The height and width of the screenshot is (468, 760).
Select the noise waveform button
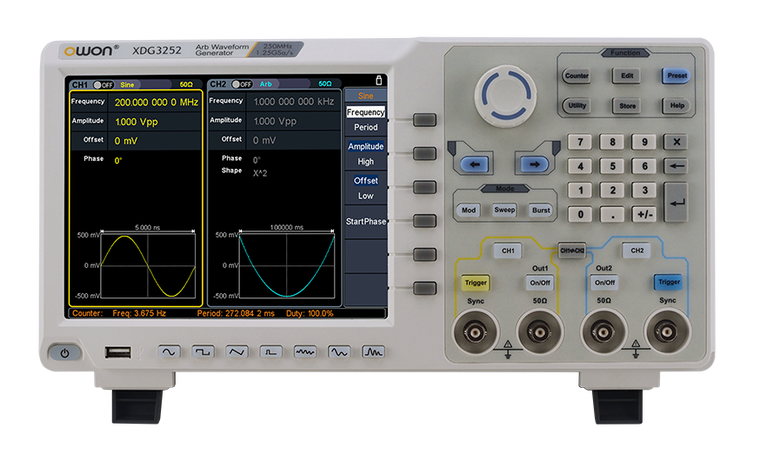[305, 352]
